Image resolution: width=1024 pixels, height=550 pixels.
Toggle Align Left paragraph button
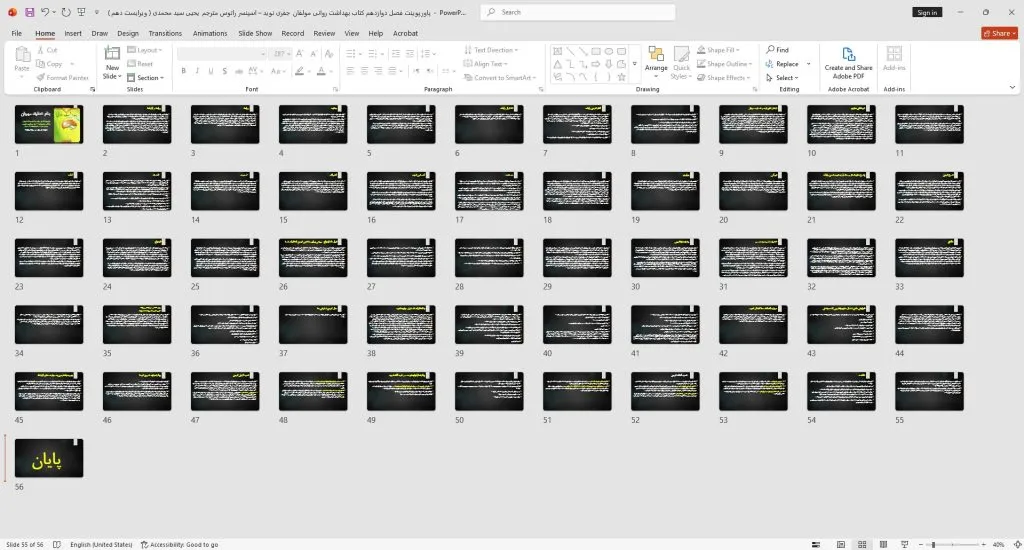pyautogui.click(x=350, y=71)
